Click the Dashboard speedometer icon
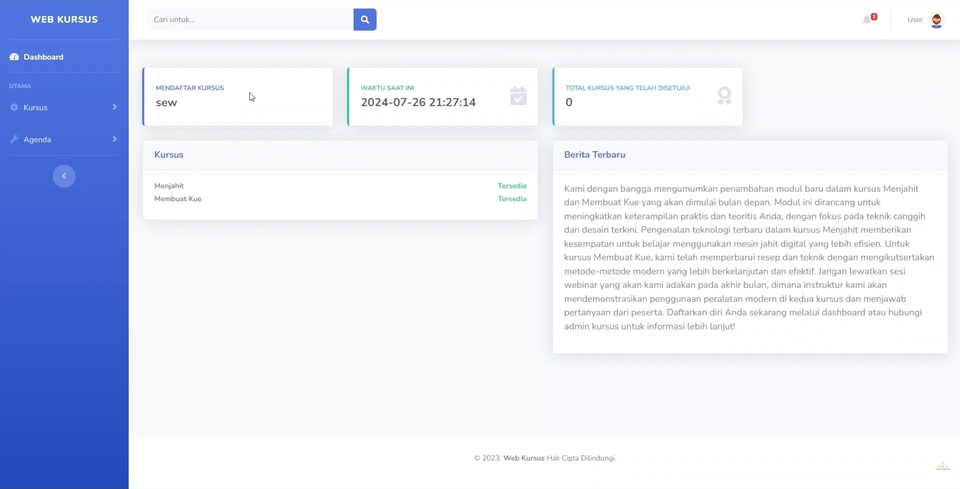The width and height of the screenshot is (960, 489). (x=14, y=57)
